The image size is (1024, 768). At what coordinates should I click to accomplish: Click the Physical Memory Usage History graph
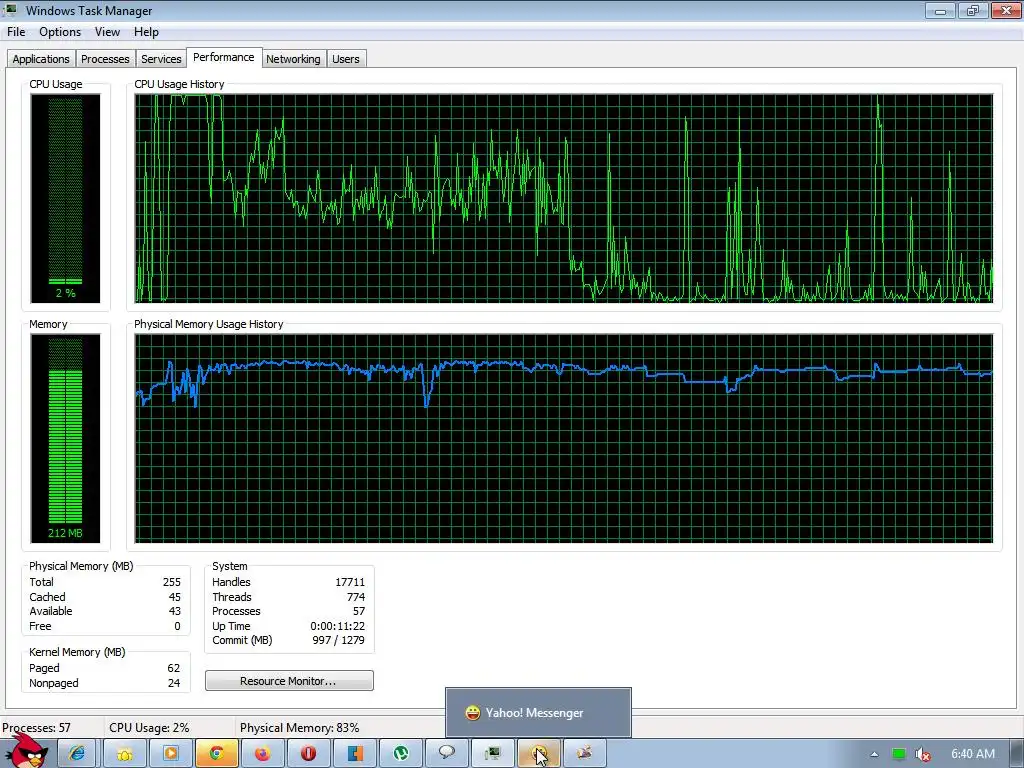tap(564, 438)
